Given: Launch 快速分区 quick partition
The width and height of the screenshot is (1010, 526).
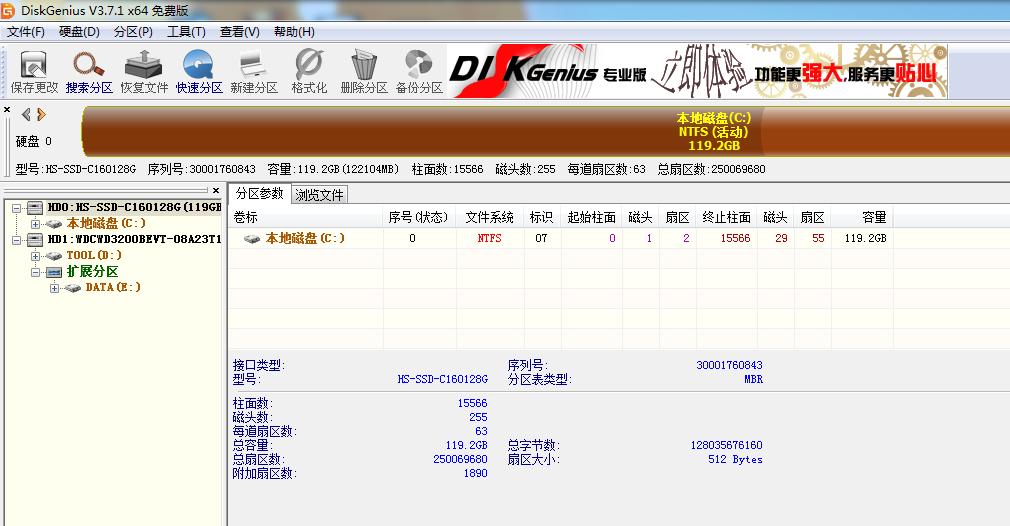Looking at the screenshot, I should (199, 72).
